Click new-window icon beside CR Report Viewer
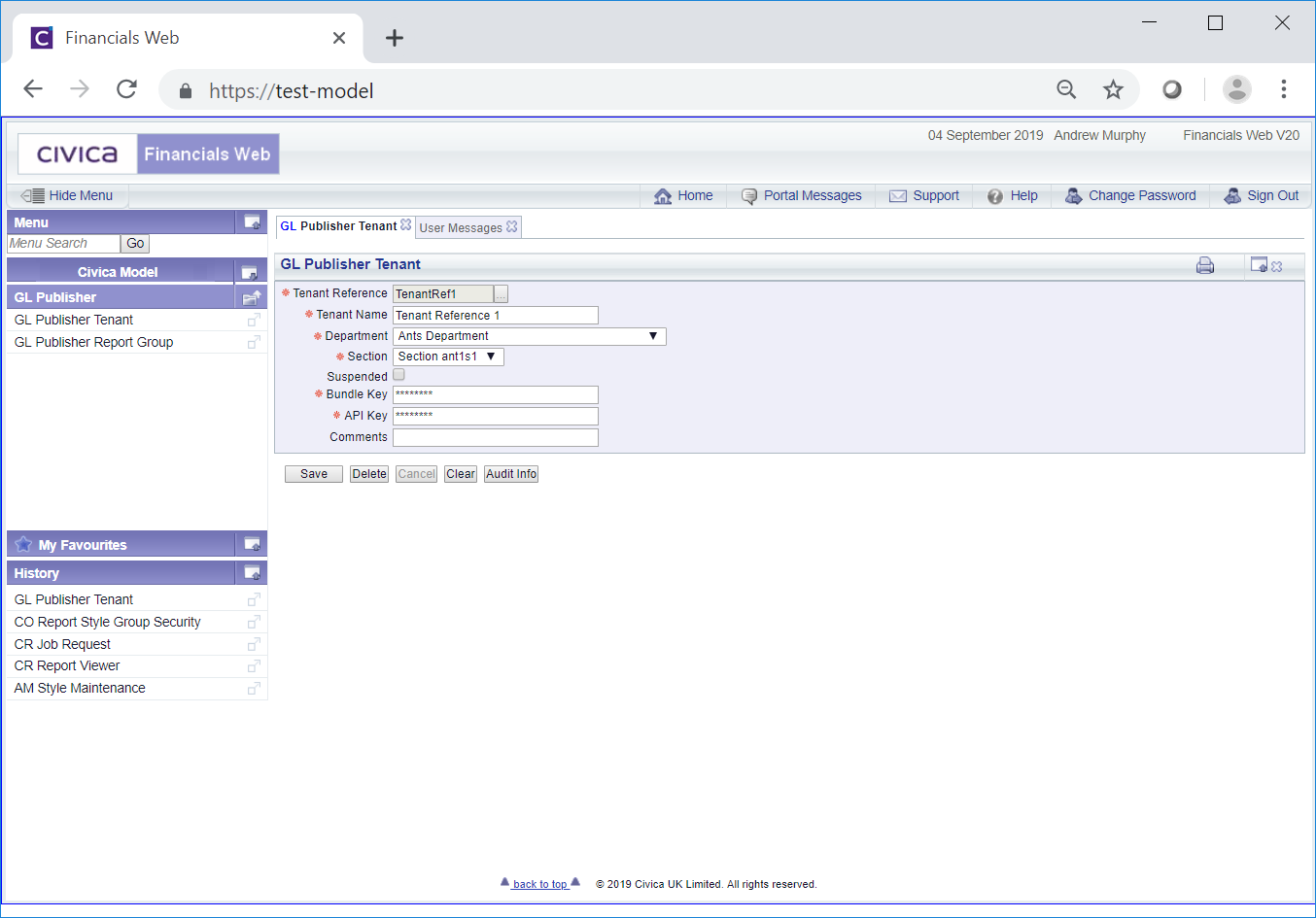The image size is (1316, 918). [254, 666]
